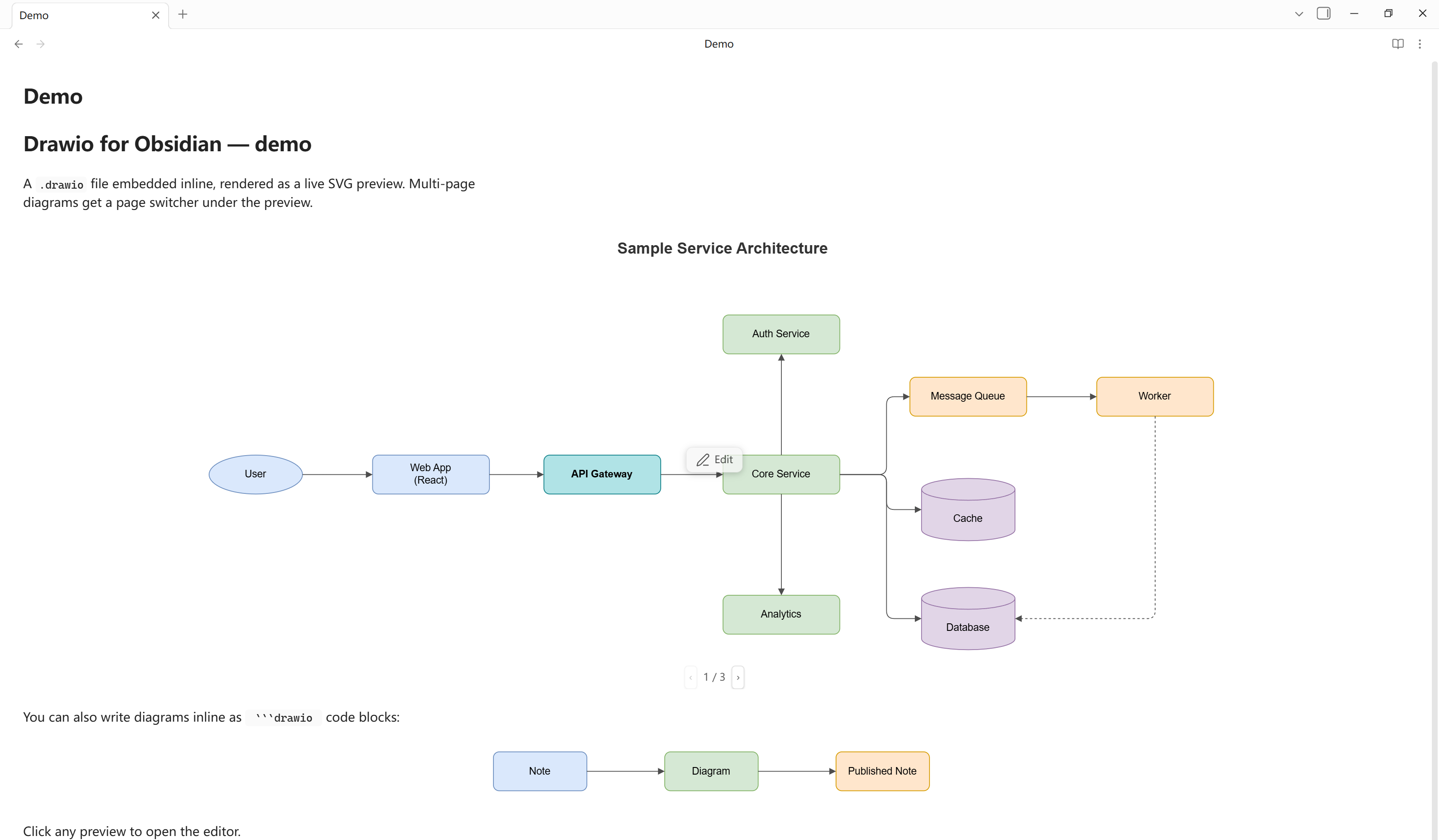Navigate forward with the right arrow

[40, 44]
